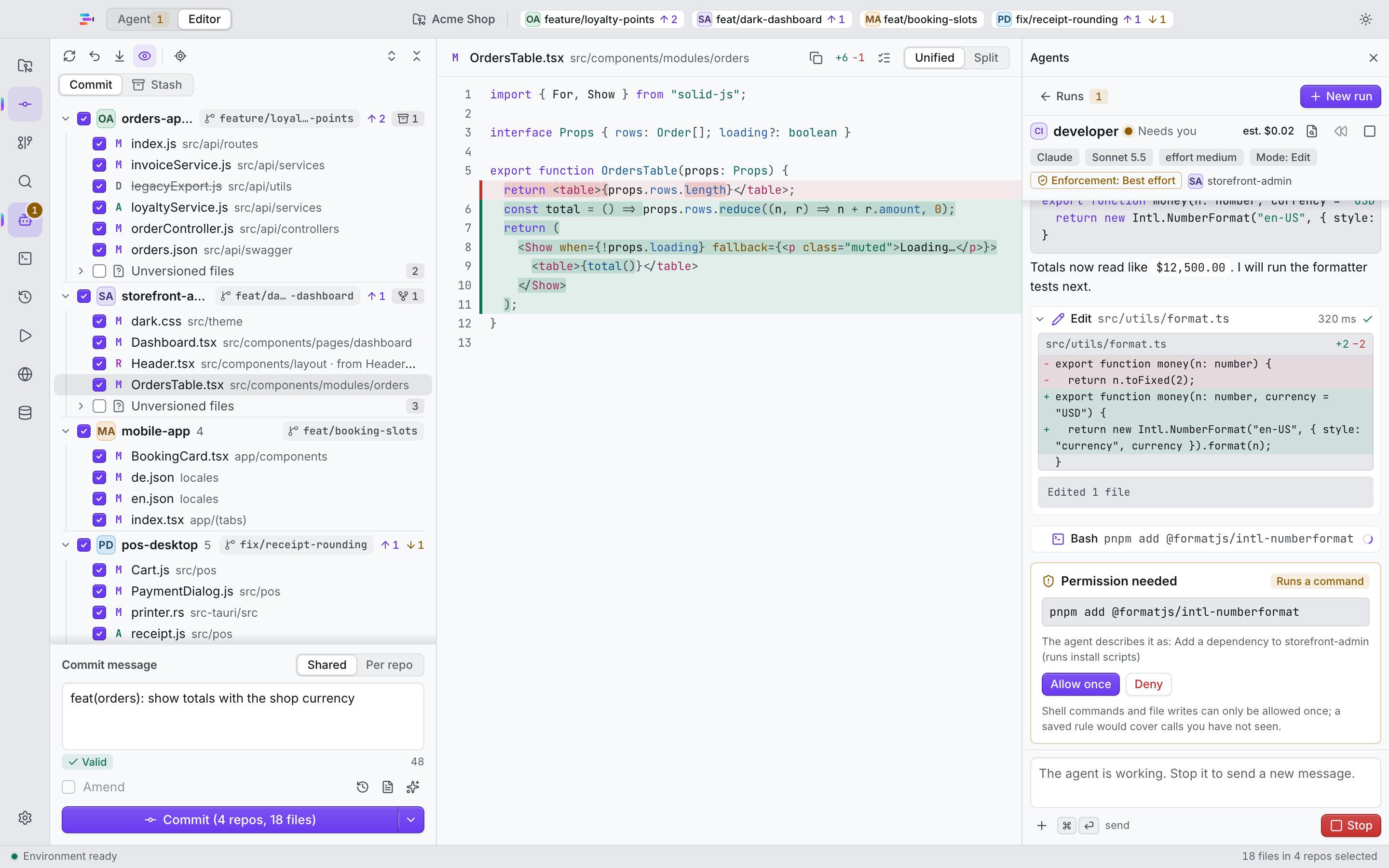Open the agents robot icon with badge
Screen dimensions: 1389x868
(x=25, y=220)
